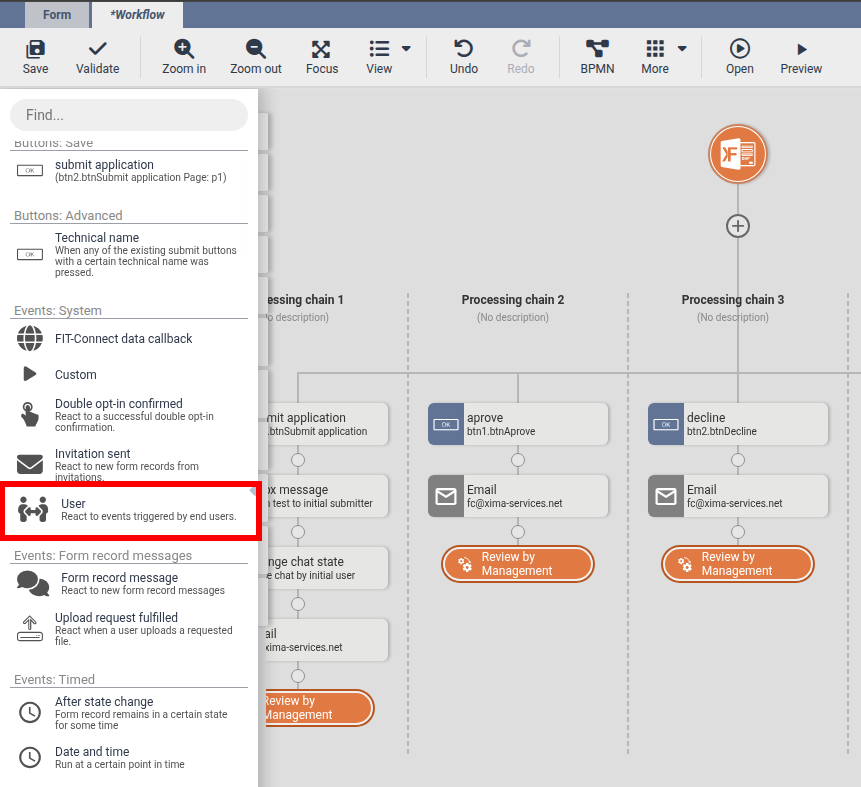Click the Events: Timed section heading
This screenshot has width=861, height=787.
coord(54,679)
